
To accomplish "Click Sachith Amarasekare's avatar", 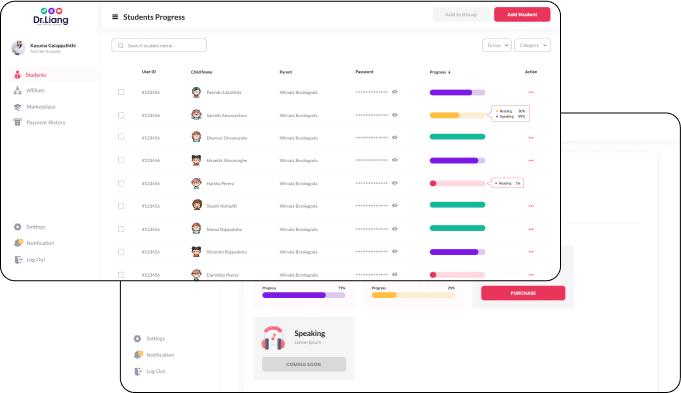I will 196,115.
